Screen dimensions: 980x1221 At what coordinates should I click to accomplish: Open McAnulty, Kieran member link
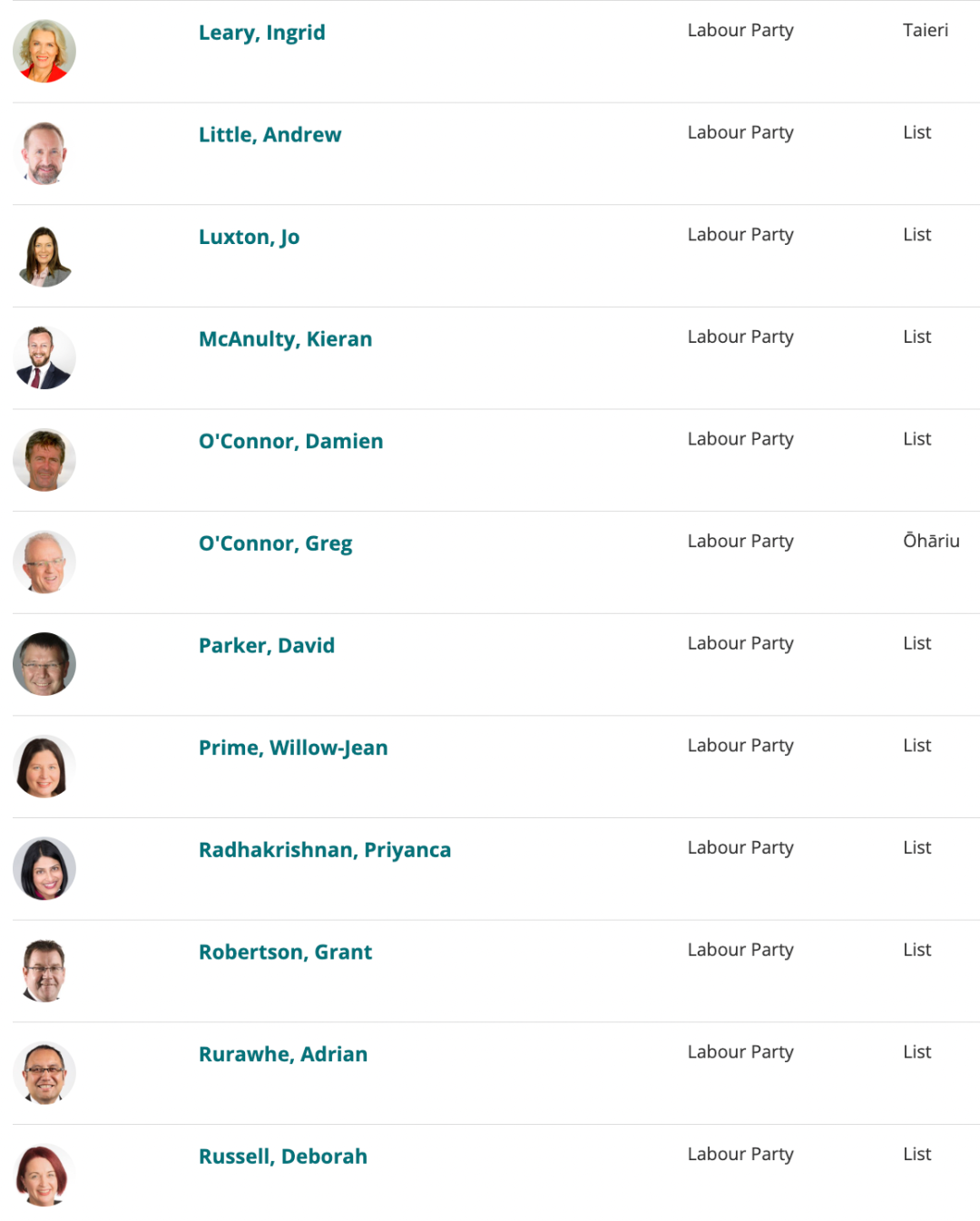click(x=286, y=339)
